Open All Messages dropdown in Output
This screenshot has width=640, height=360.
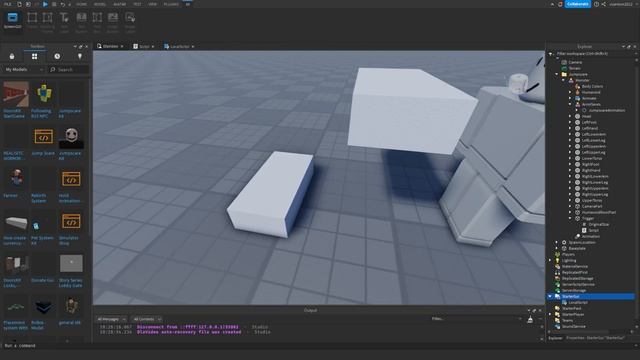[111, 319]
